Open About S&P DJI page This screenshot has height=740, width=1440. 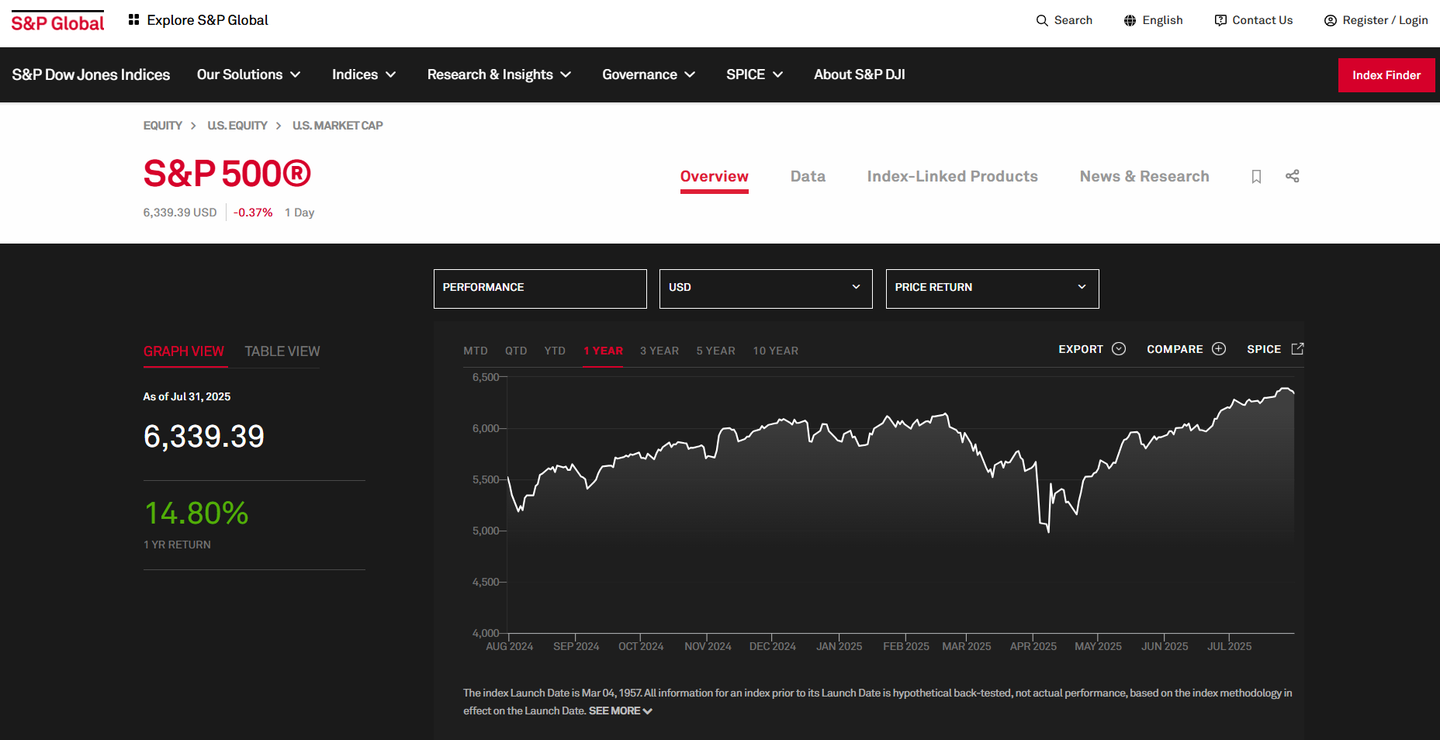(859, 74)
